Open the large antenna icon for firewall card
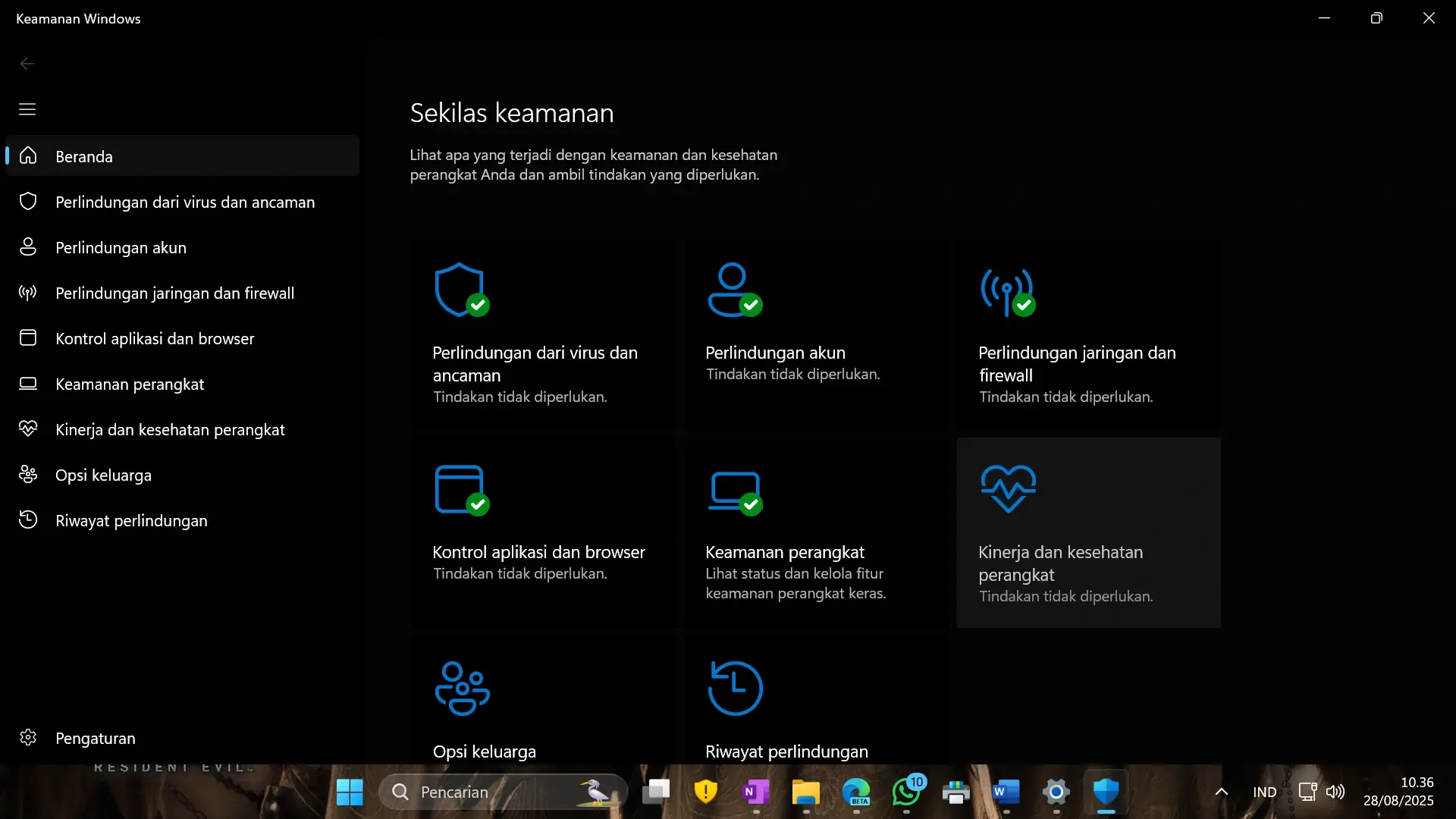The height and width of the screenshot is (819, 1456). point(1008,292)
